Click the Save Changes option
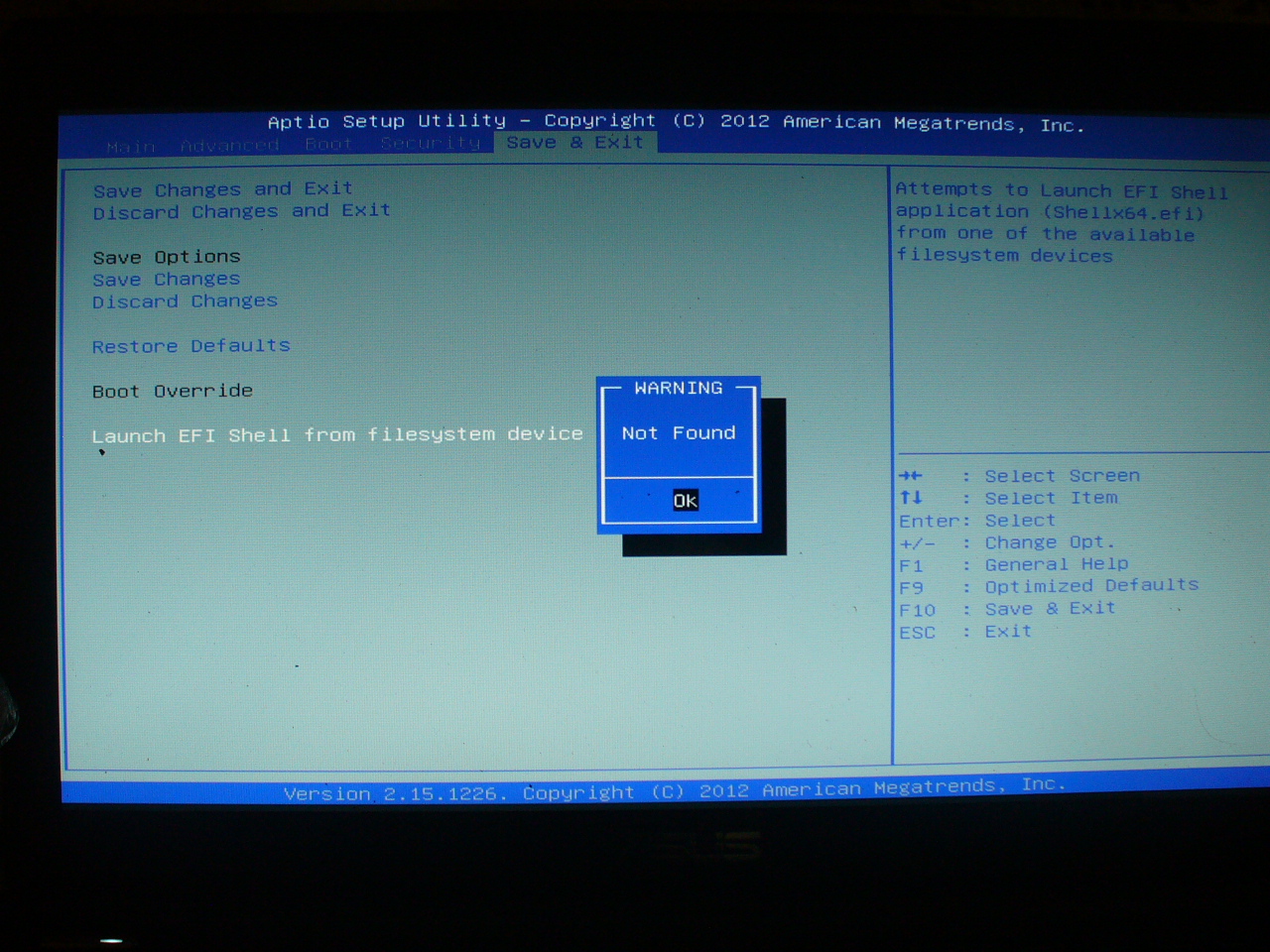Image resolution: width=1270 pixels, height=952 pixels. pyautogui.click(x=167, y=280)
